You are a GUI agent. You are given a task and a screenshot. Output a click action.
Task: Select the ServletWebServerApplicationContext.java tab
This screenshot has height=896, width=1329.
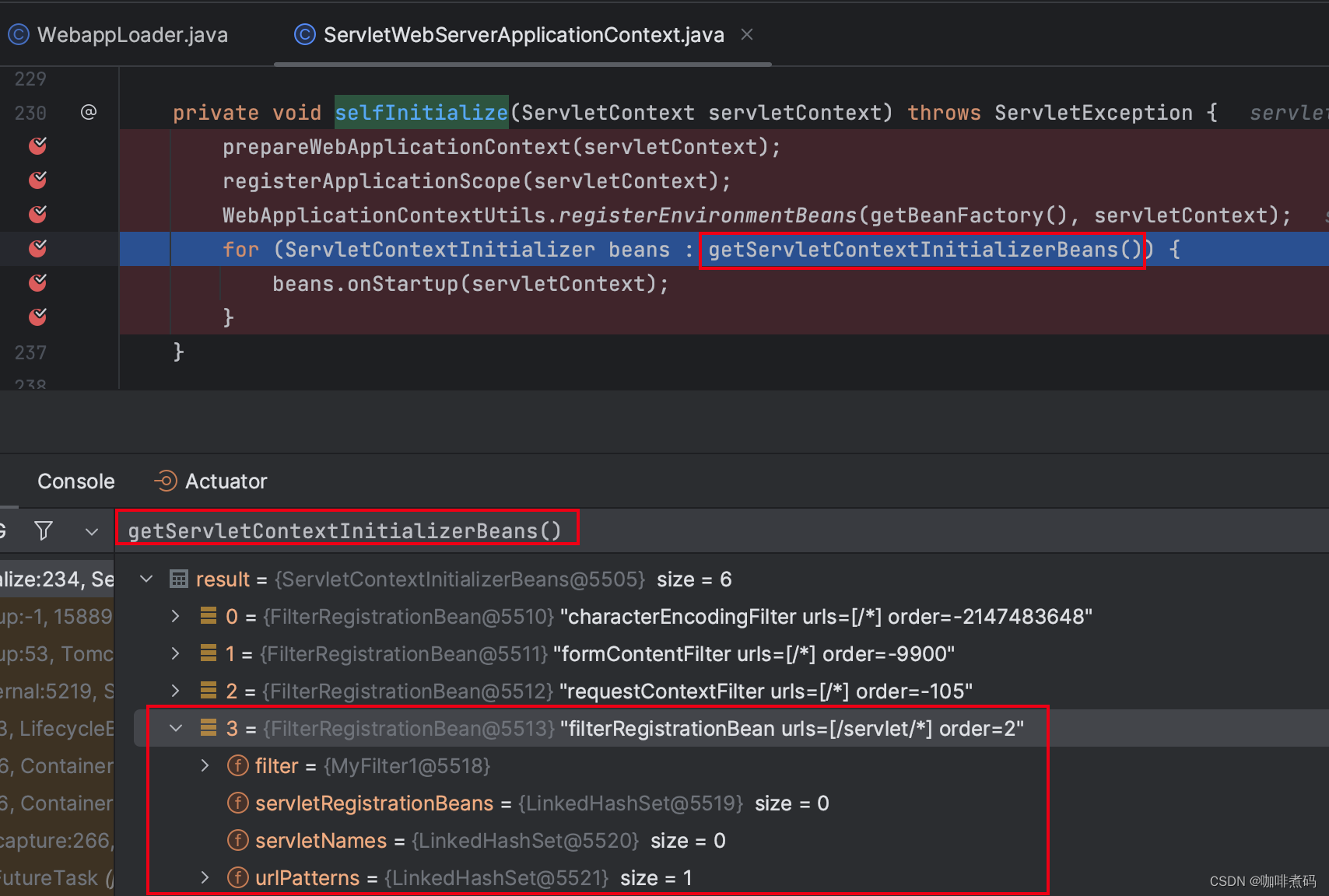pos(510,35)
